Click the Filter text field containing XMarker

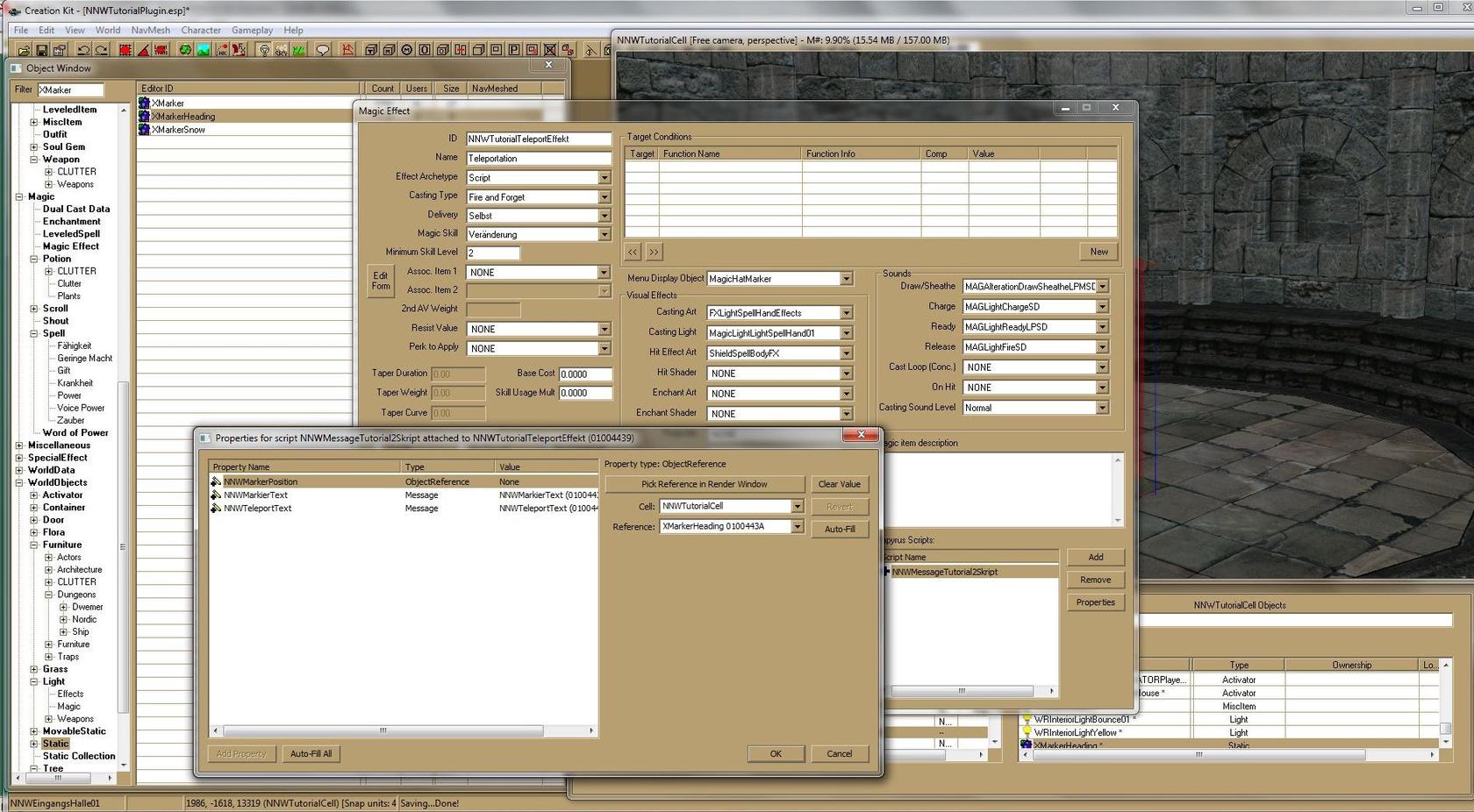pyautogui.click(x=70, y=90)
